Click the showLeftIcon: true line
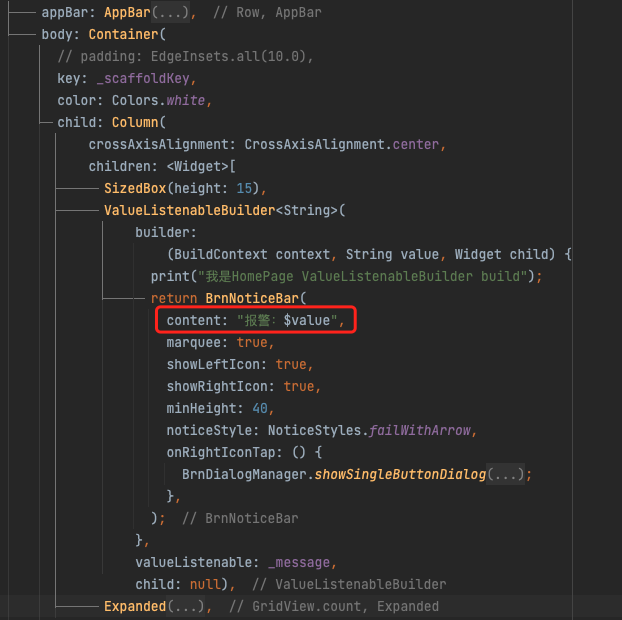The width and height of the screenshot is (622, 620). 240,364
